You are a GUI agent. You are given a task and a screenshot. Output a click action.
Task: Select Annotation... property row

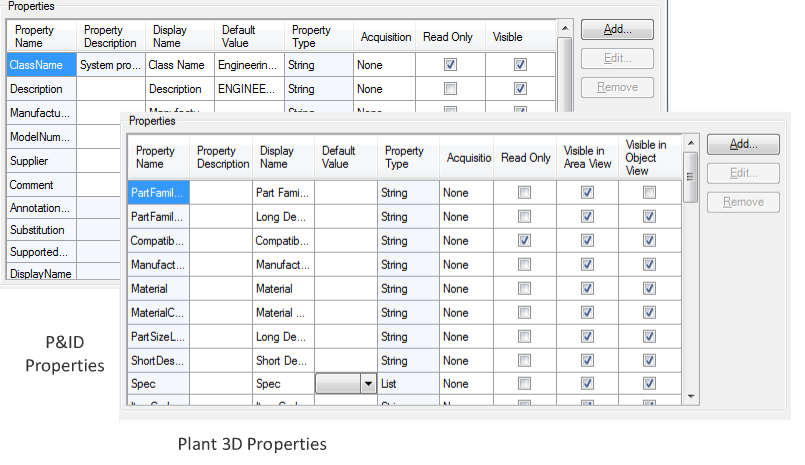tap(42, 208)
